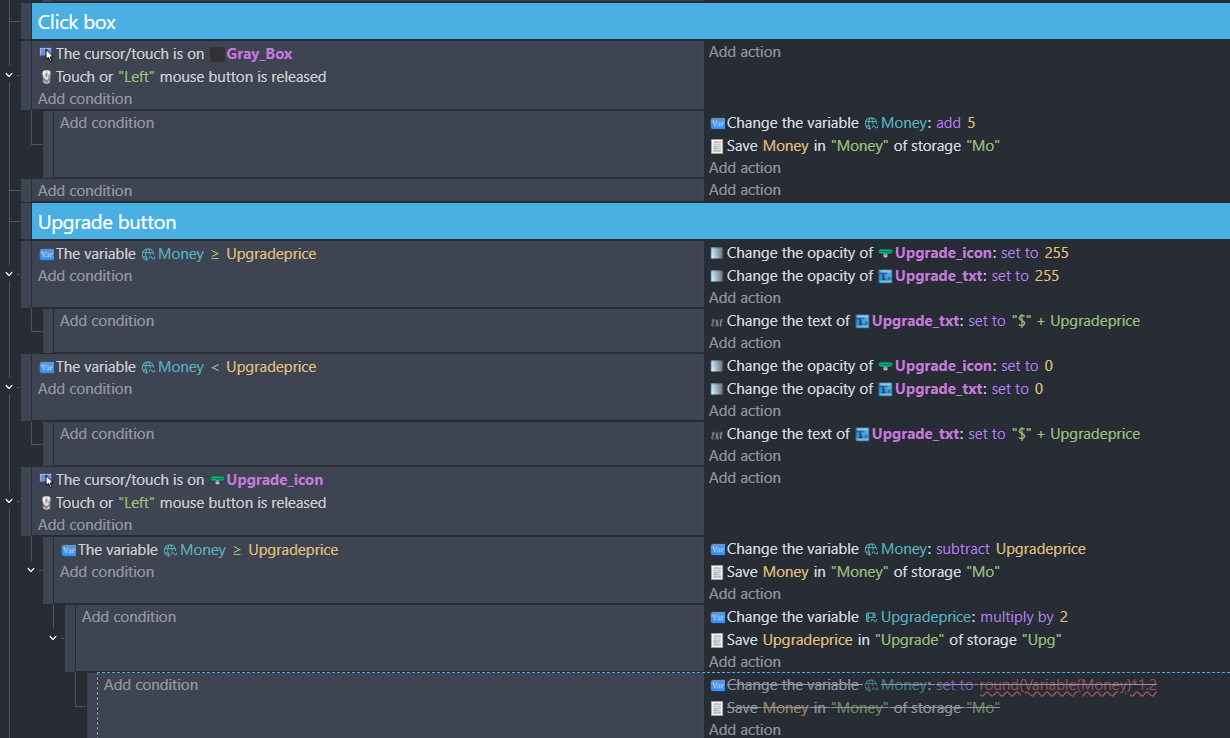The width and height of the screenshot is (1230, 738).
Task: Click the mouse icon under the Gray_Box condition
Action: coord(45,77)
